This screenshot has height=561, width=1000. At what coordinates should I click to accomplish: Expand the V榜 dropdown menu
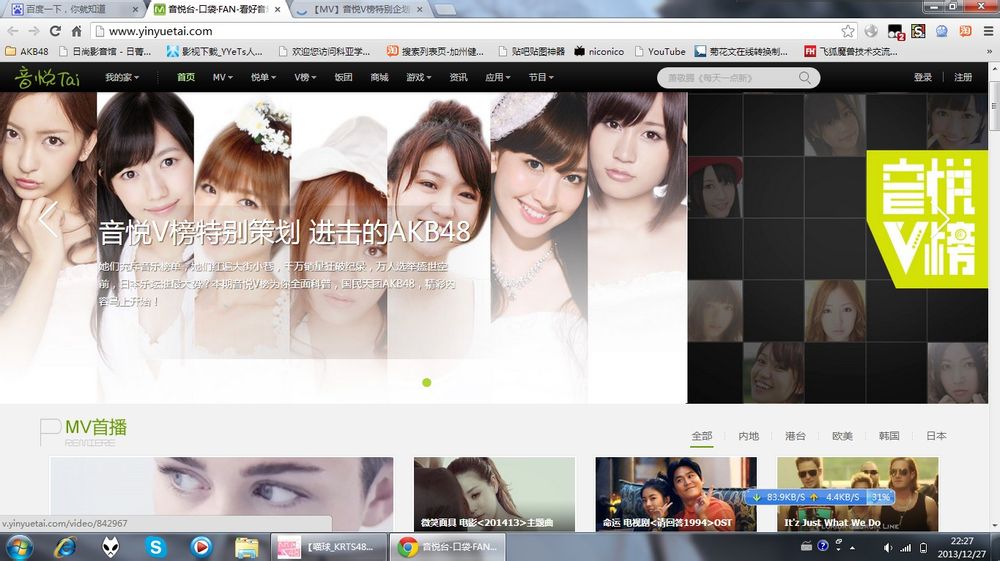tap(305, 77)
